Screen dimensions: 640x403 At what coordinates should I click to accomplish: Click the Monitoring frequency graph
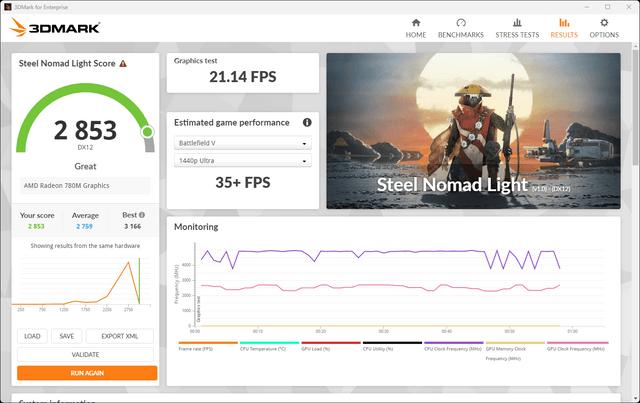point(390,288)
